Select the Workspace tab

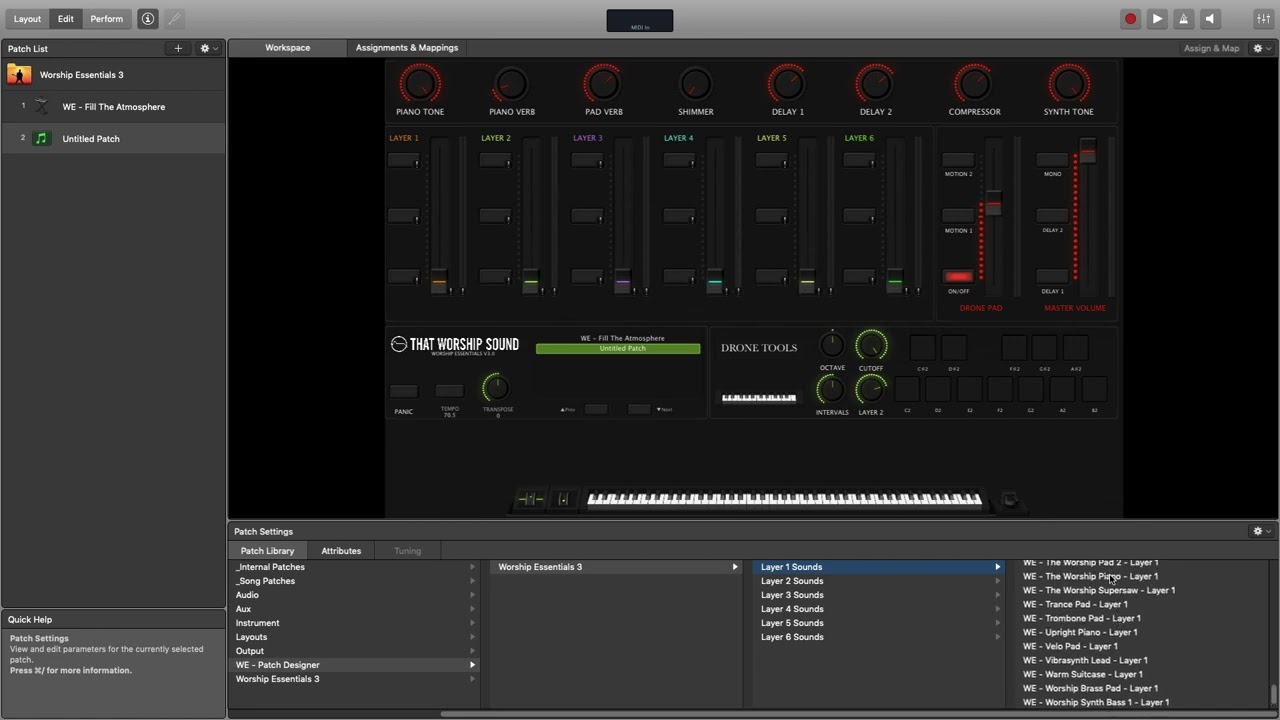(287, 48)
